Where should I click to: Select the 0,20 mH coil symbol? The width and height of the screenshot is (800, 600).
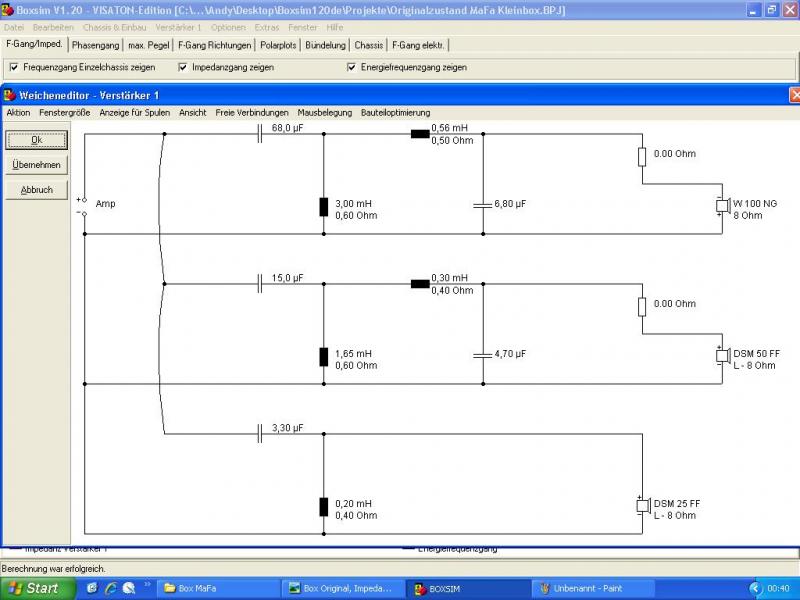323,507
